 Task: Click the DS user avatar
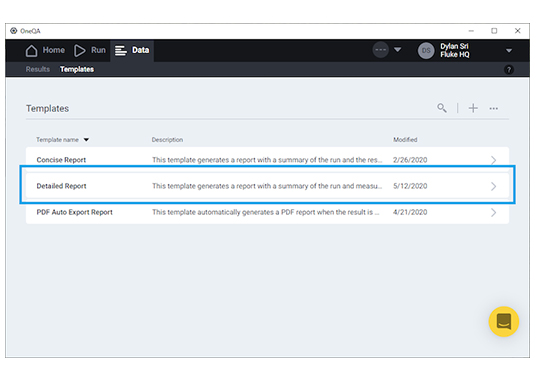[426, 50]
